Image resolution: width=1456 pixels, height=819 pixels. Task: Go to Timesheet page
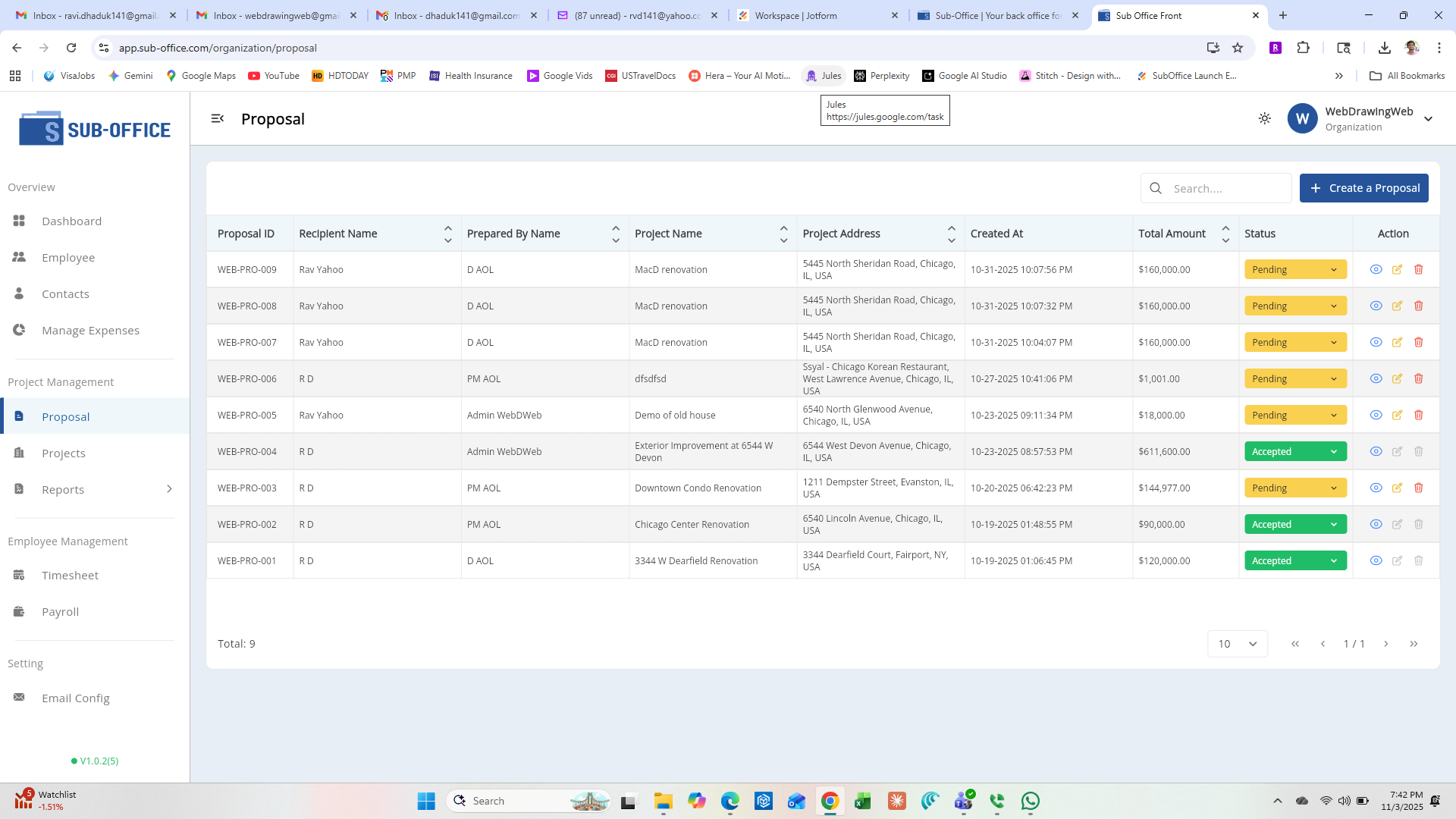pos(70,575)
